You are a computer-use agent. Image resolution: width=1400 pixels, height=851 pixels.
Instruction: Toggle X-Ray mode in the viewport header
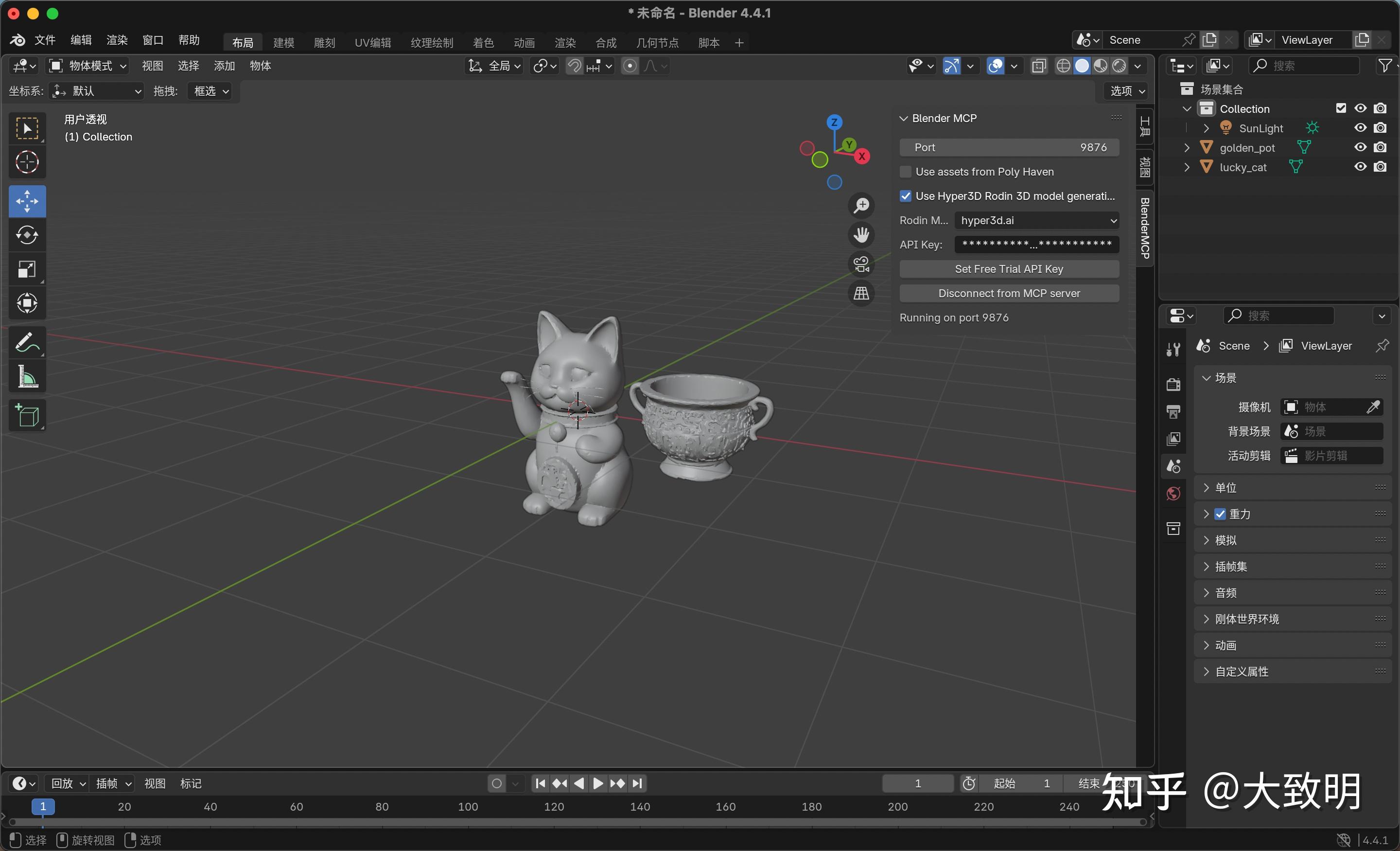(1039, 65)
